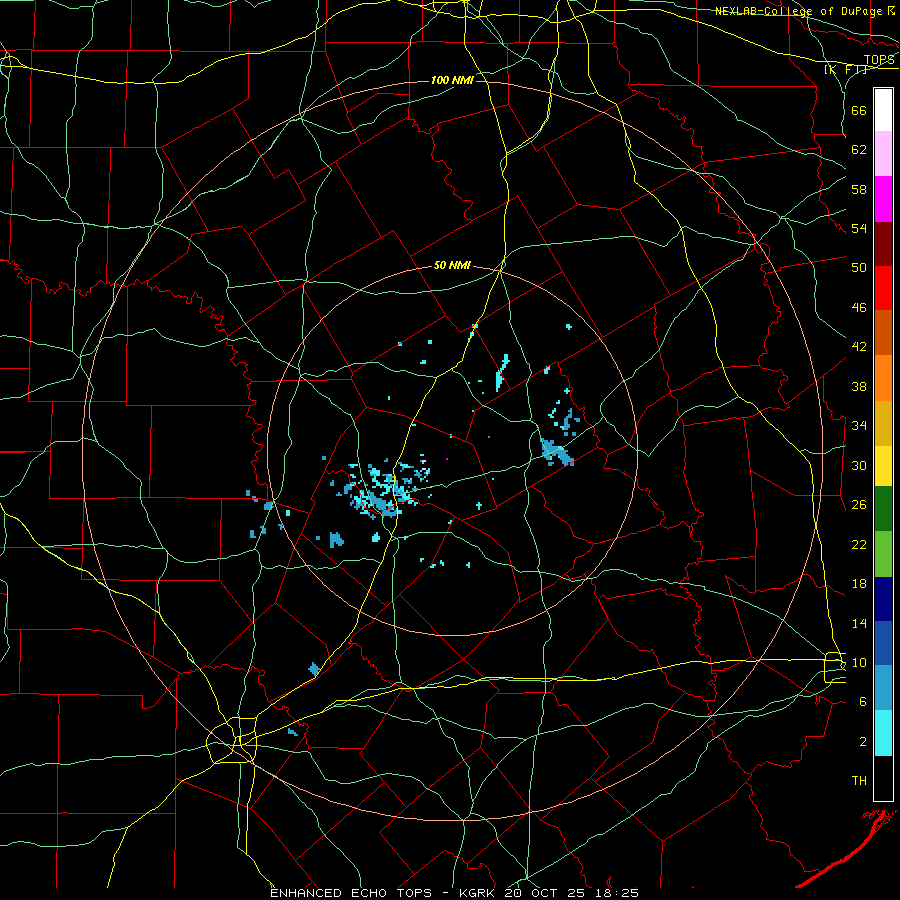Click the bright yellow legend swatch

pos(883,466)
